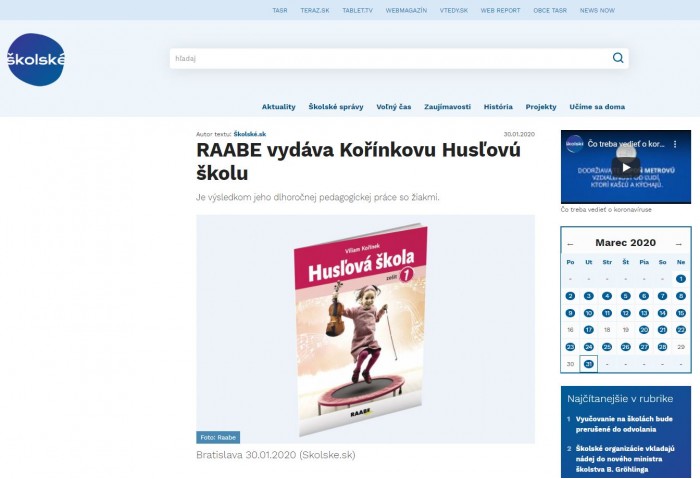Click the article date 30.01.2020
This screenshot has height=479, width=700.
coord(519,134)
